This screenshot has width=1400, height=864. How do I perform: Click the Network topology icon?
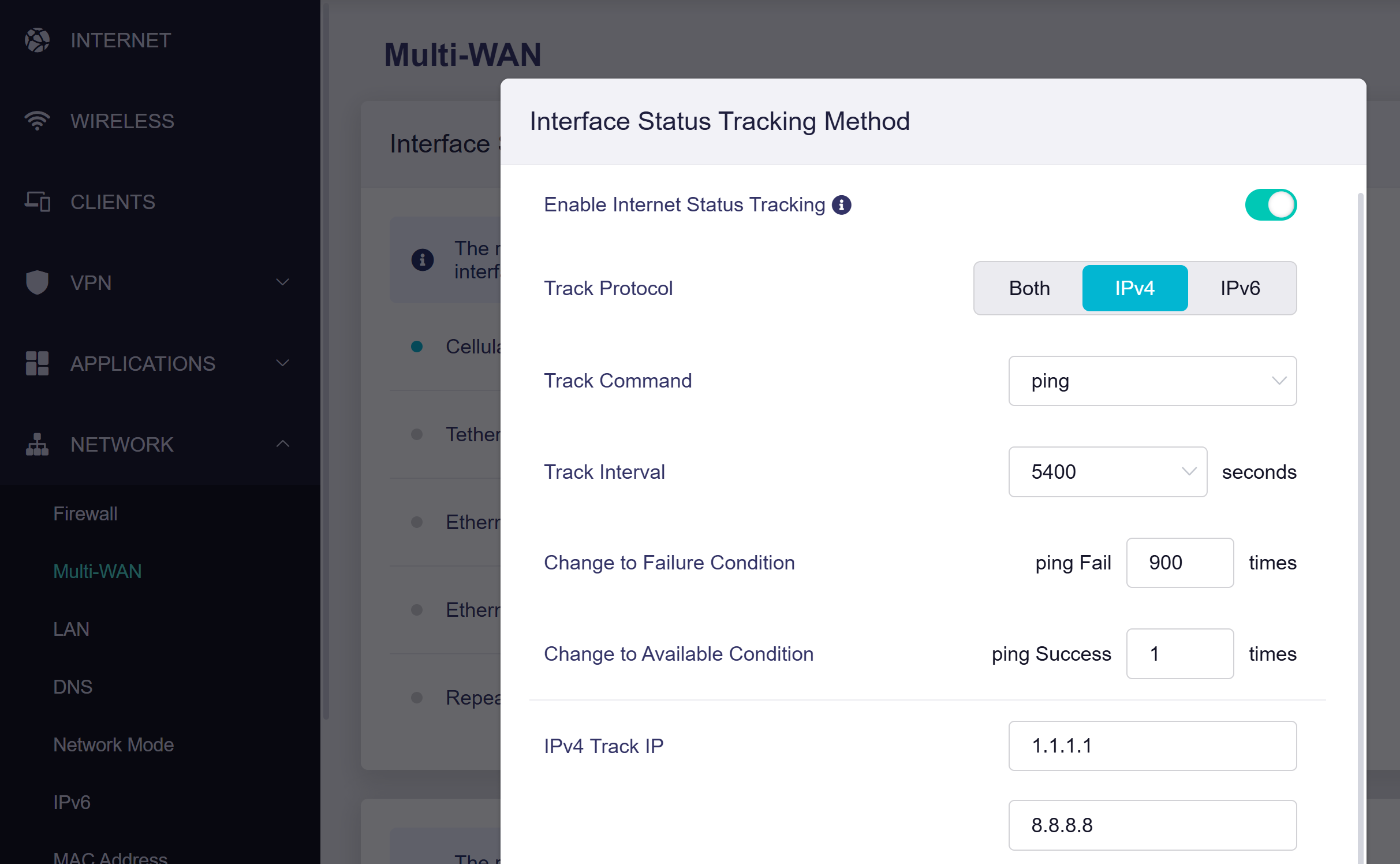tap(38, 444)
